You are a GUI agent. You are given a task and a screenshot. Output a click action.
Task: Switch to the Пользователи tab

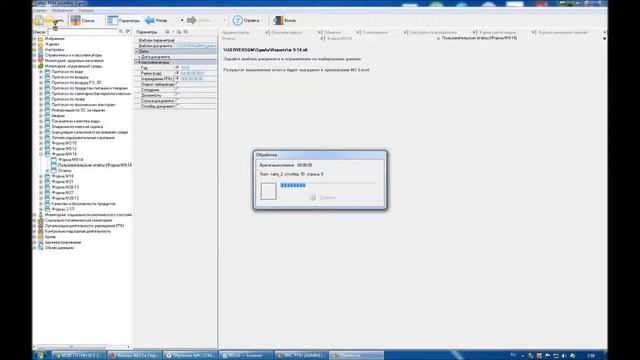375,32
